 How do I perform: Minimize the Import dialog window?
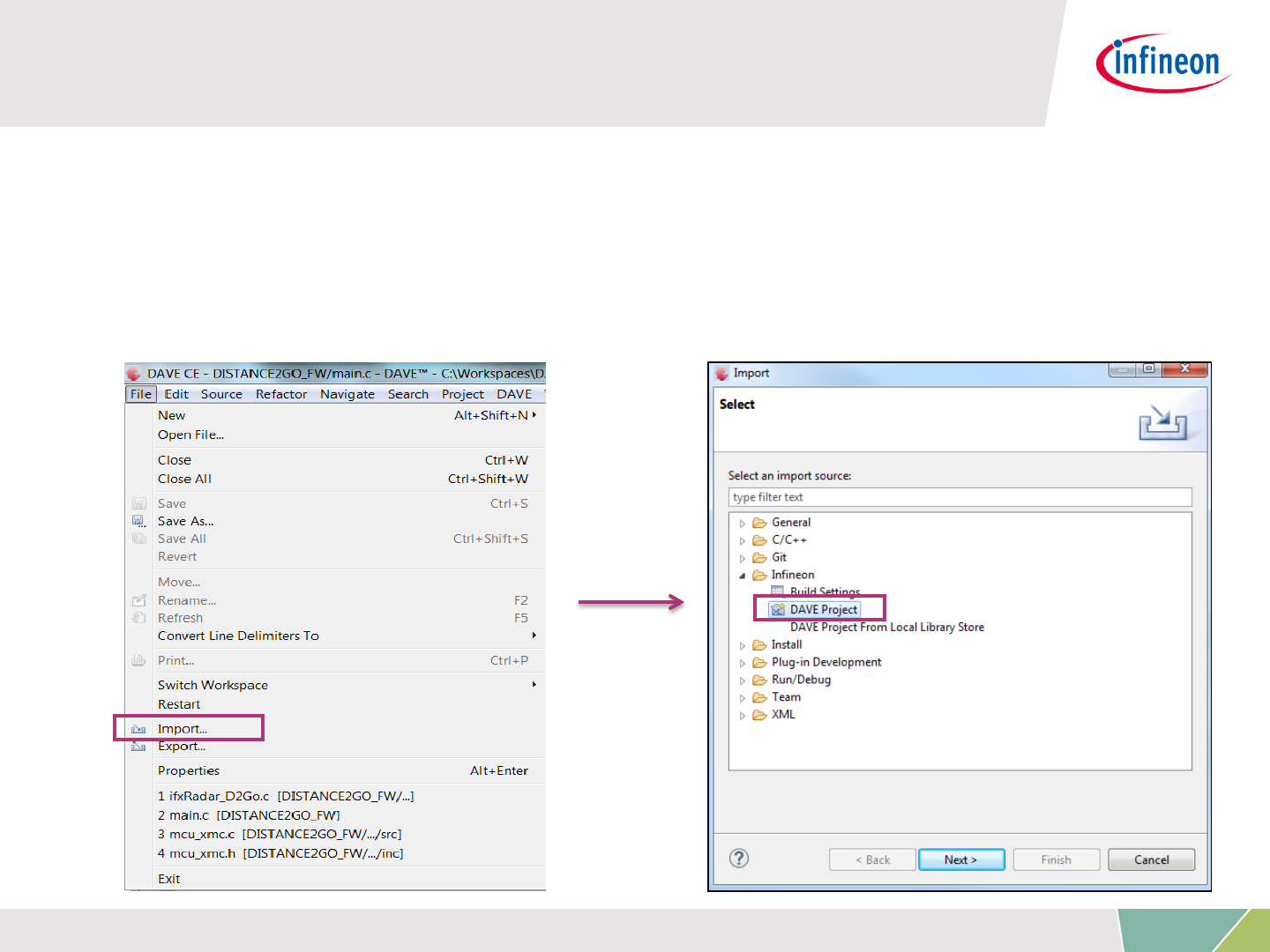(x=1123, y=369)
